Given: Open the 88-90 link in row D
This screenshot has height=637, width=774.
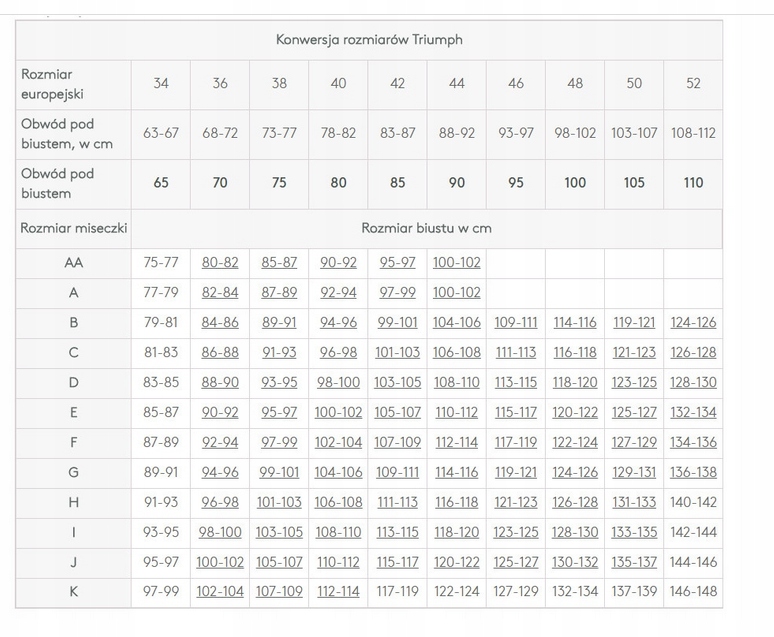Looking at the screenshot, I should click(x=220, y=383).
